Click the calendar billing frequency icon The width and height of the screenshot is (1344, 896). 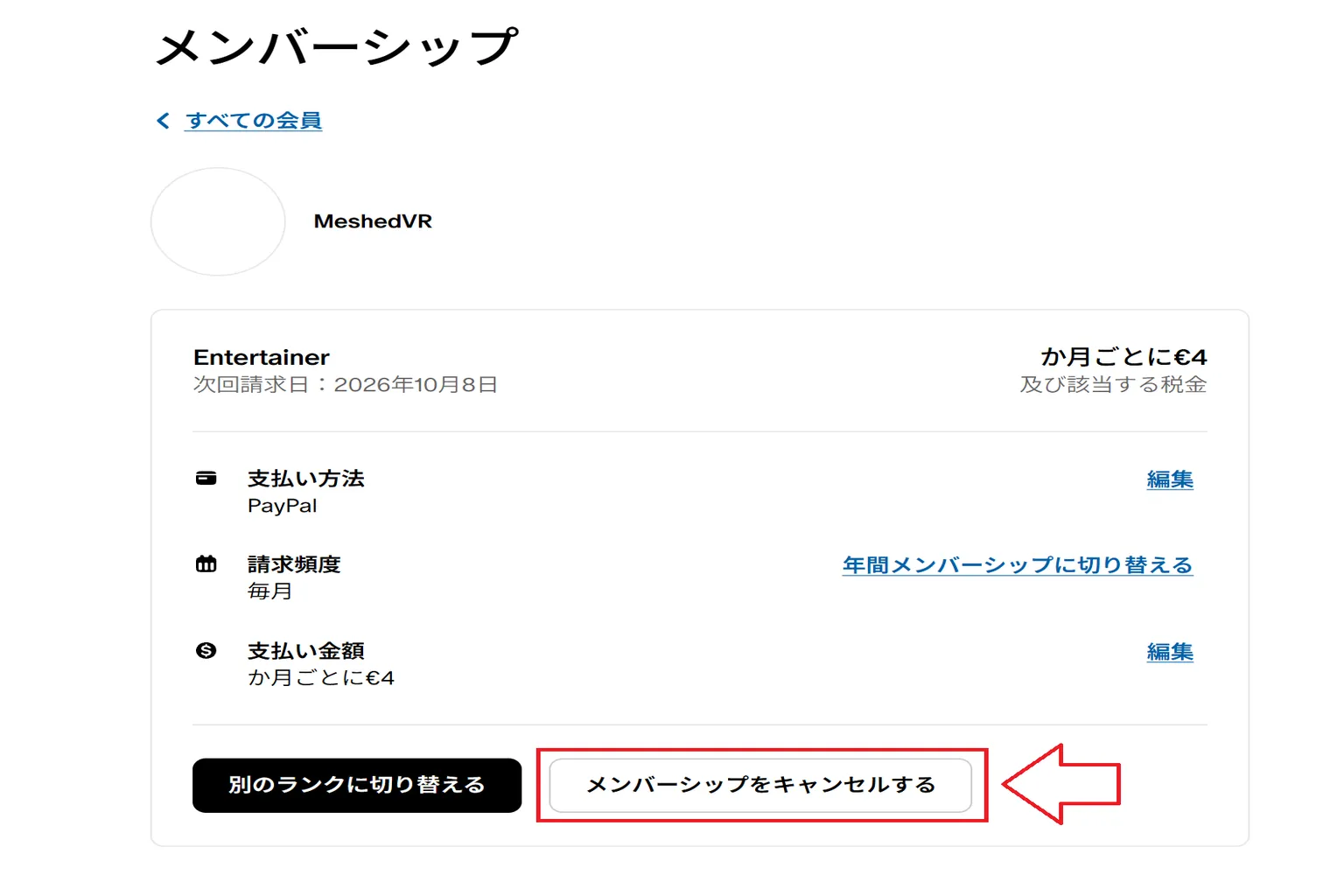click(x=206, y=563)
